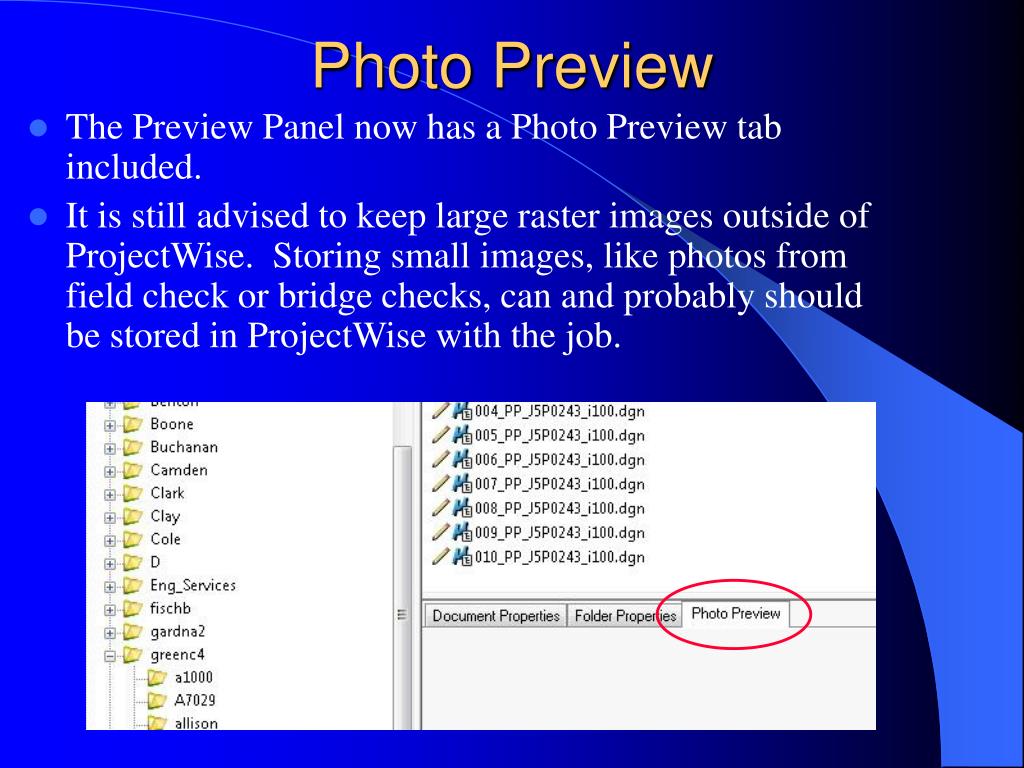Select the Eng_Services folder label
The image size is (1024, 768).
click(193, 585)
